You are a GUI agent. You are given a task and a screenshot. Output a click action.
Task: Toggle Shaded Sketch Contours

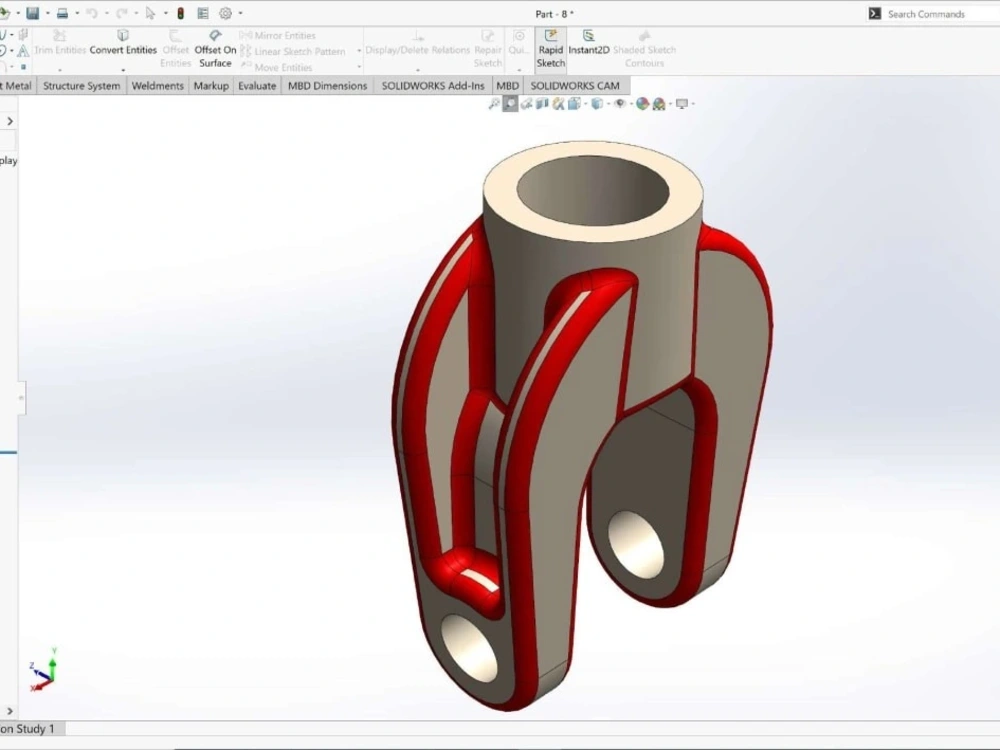[644, 49]
